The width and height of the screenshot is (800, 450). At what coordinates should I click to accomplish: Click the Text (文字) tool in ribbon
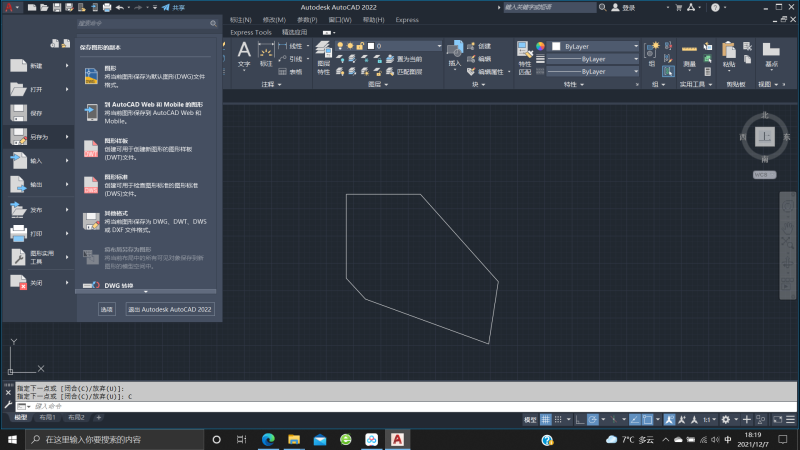click(x=244, y=53)
